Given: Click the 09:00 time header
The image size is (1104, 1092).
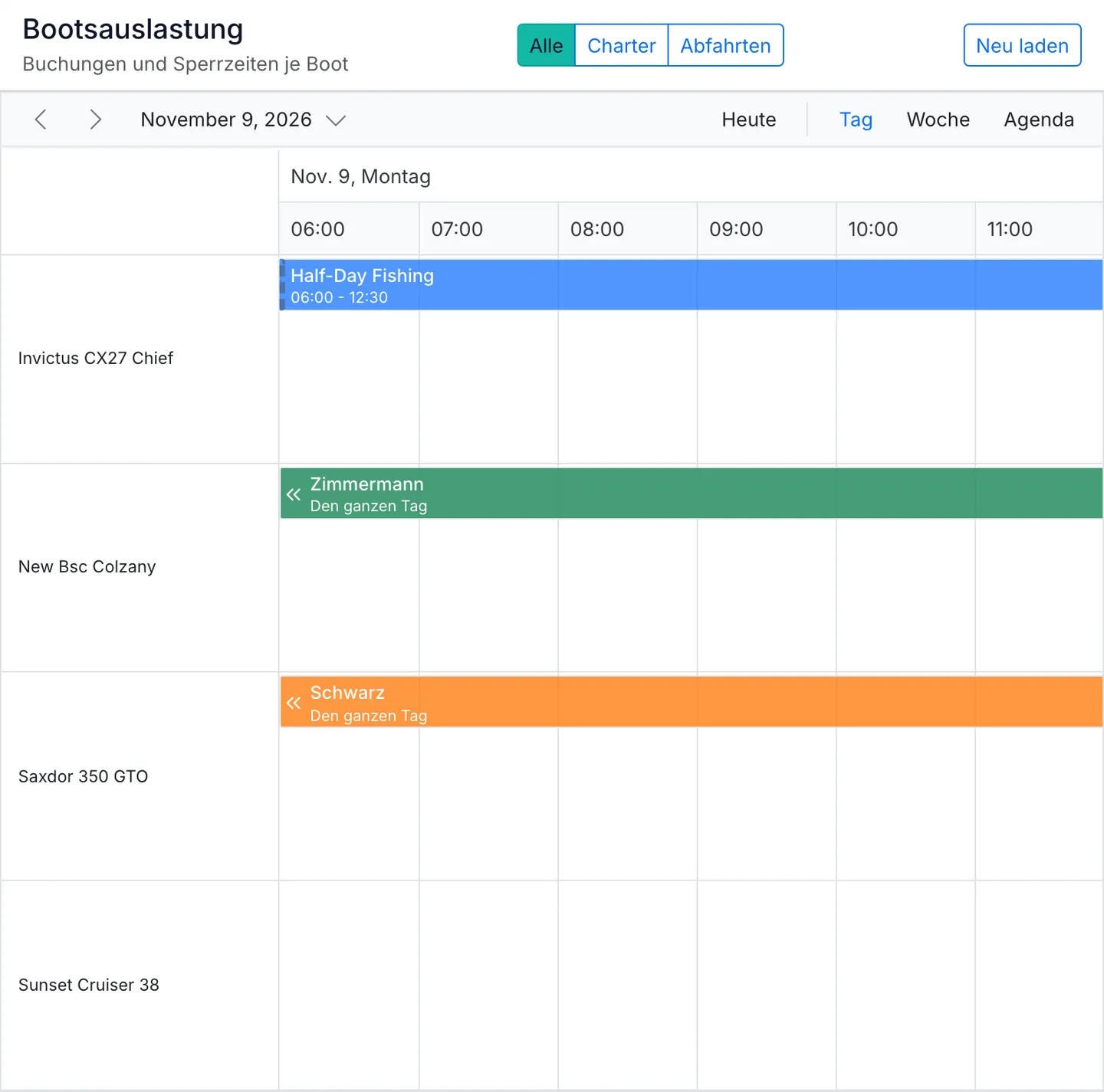Looking at the screenshot, I should coord(767,229).
